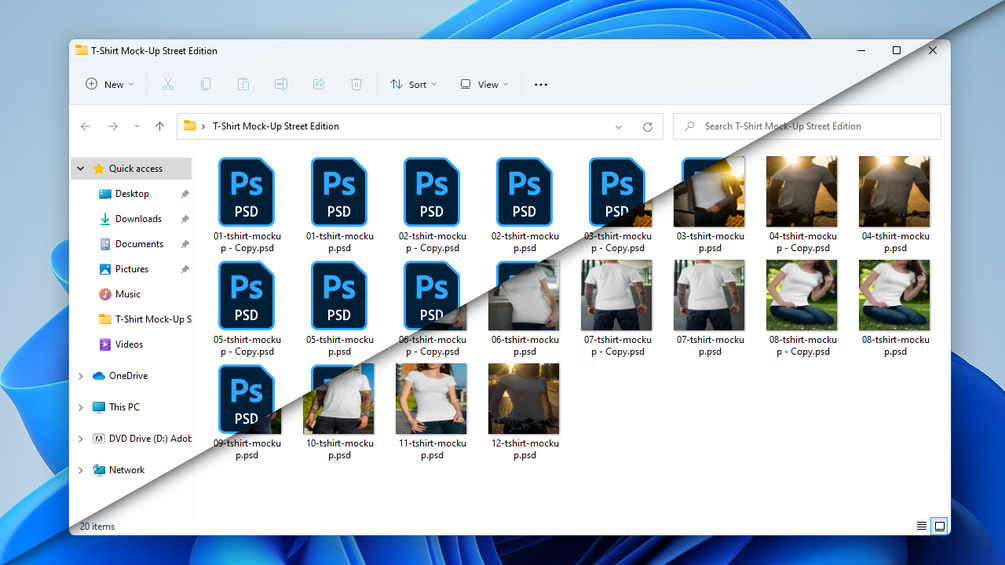Select 01-tshirt-mockup.psd file icon

tap(339, 192)
